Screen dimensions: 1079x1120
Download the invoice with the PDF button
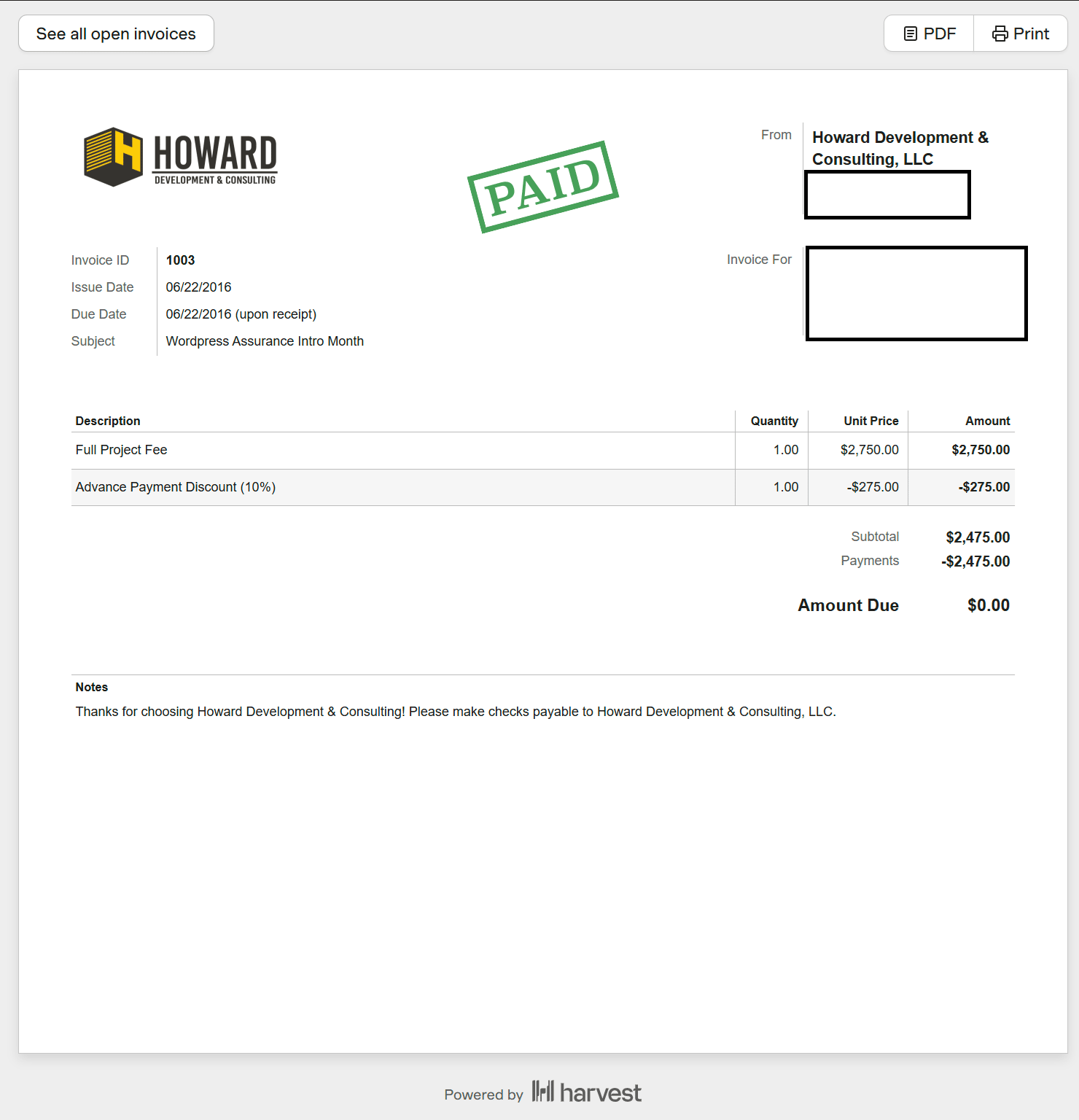coord(929,34)
